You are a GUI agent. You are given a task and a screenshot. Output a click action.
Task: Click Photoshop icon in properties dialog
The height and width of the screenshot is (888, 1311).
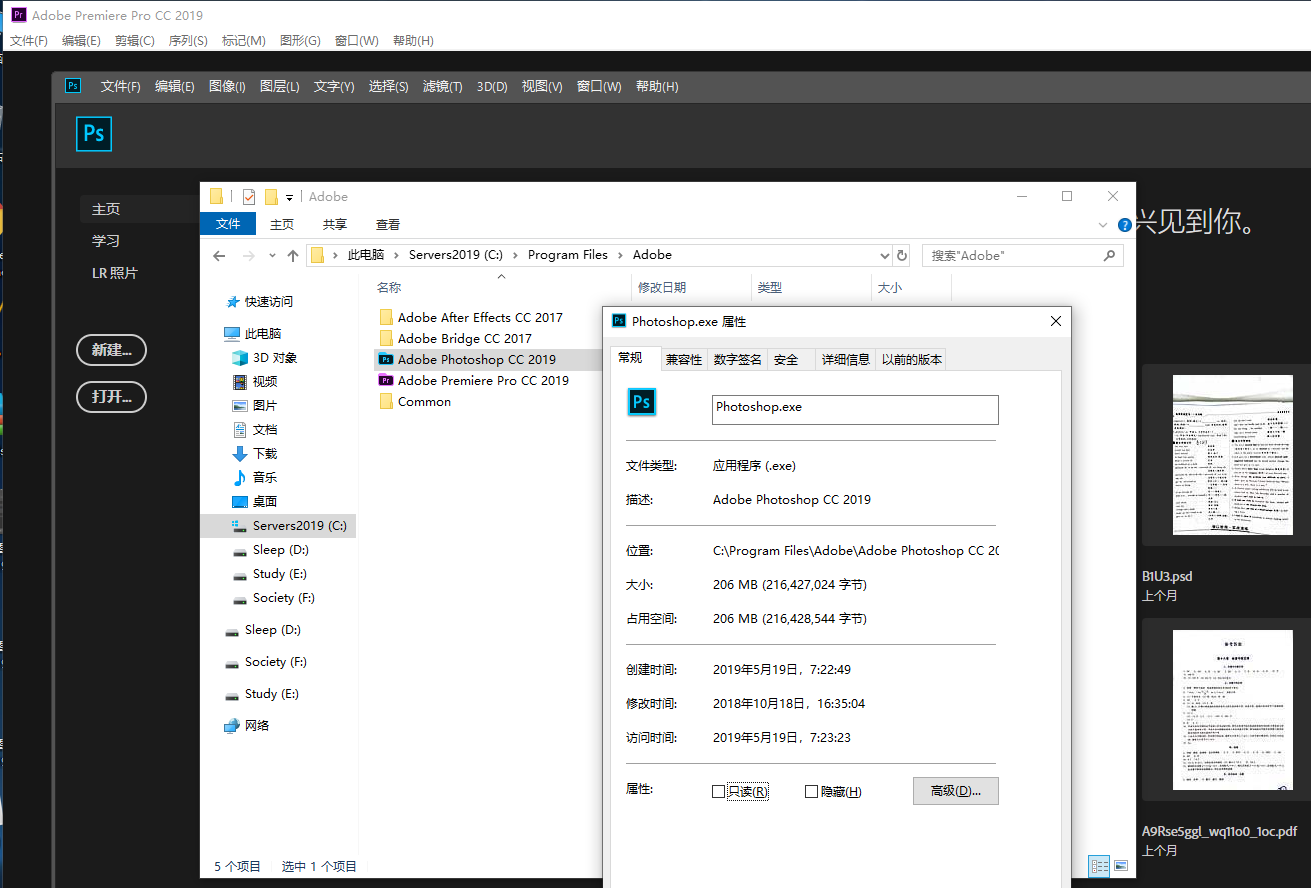642,402
